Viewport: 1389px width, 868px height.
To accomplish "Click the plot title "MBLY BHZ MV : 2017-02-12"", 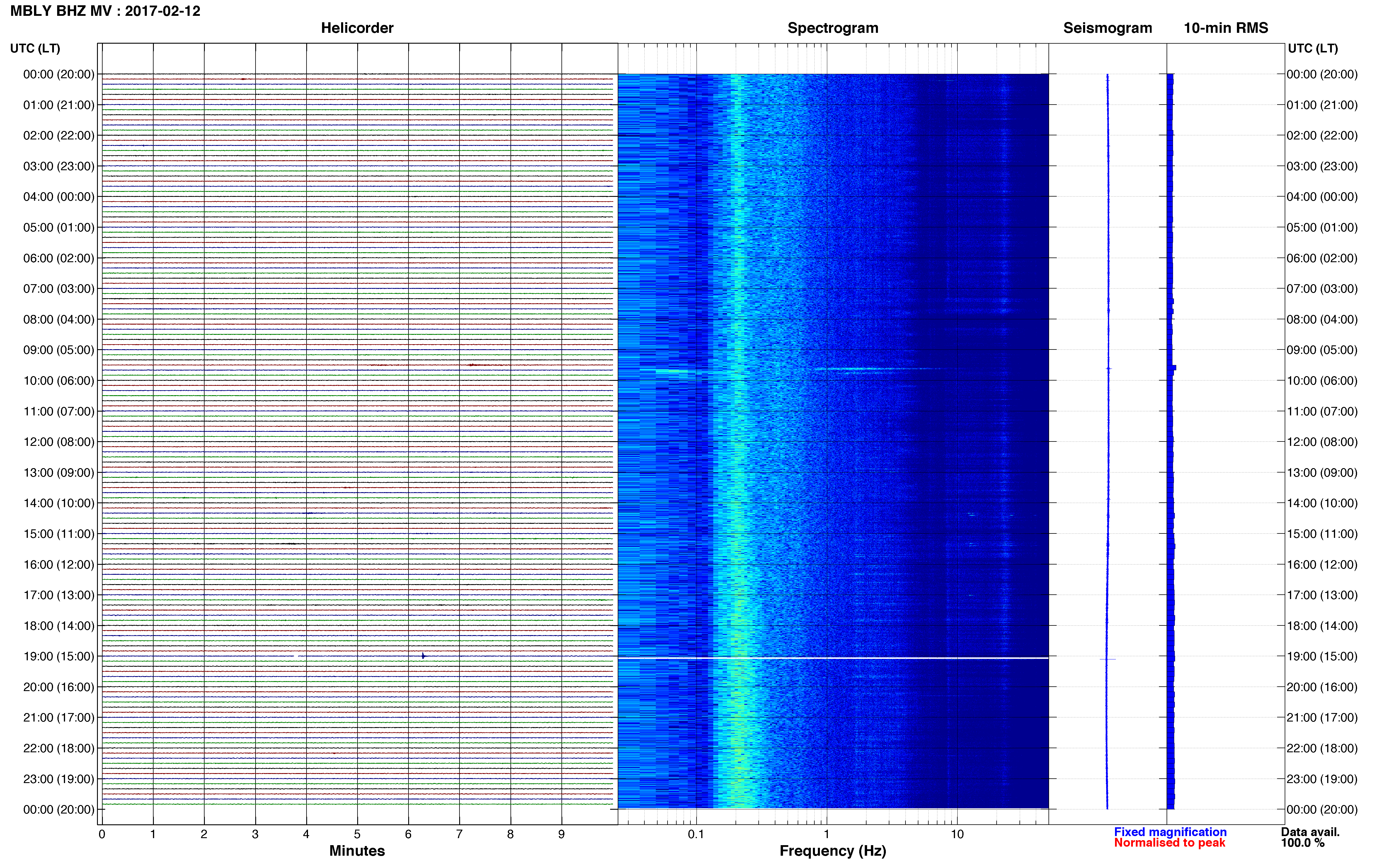I will pos(105,11).
